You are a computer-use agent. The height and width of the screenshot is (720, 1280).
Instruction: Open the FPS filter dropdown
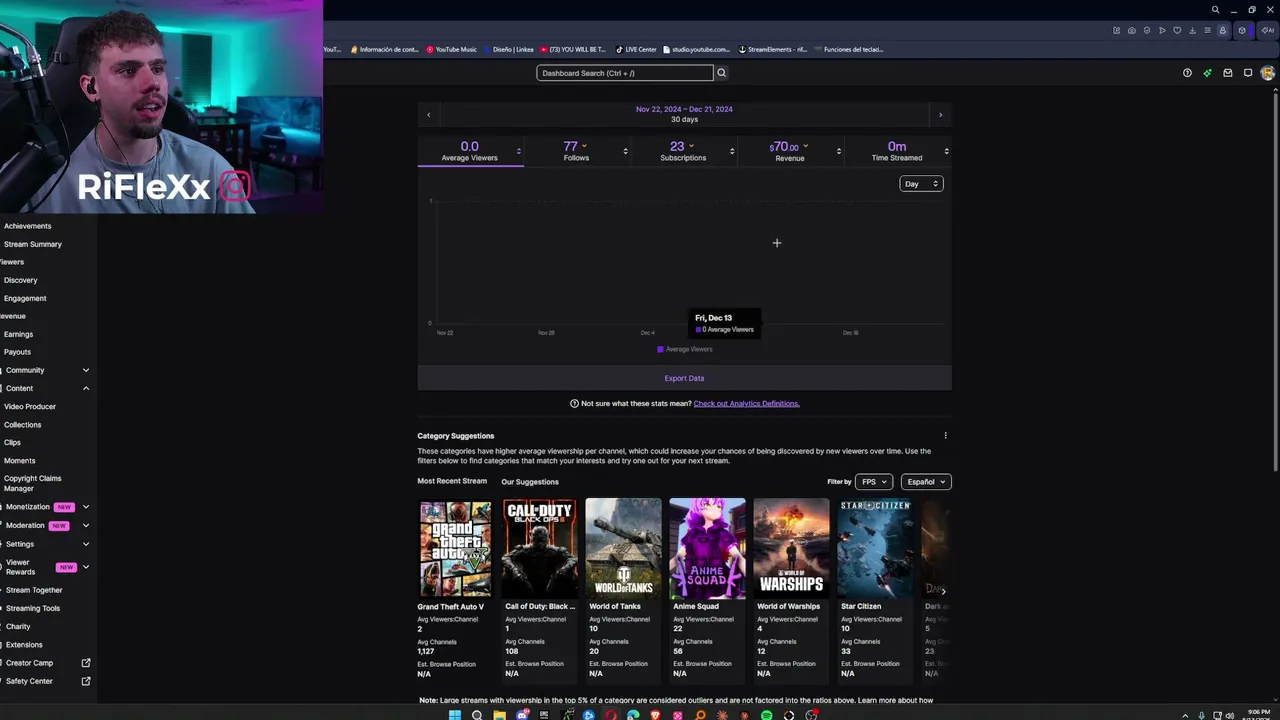click(873, 482)
